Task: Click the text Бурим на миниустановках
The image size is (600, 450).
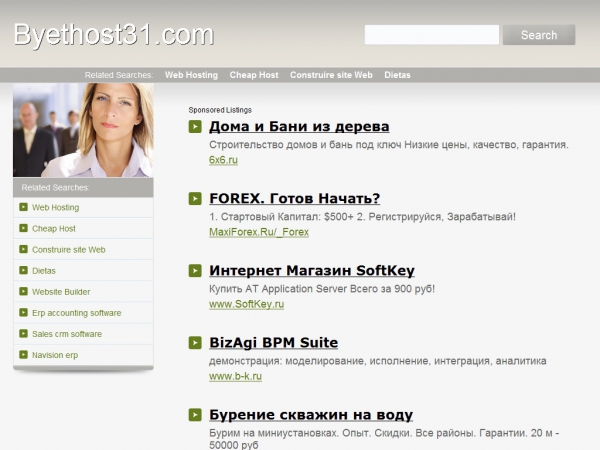Action: (273, 433)
